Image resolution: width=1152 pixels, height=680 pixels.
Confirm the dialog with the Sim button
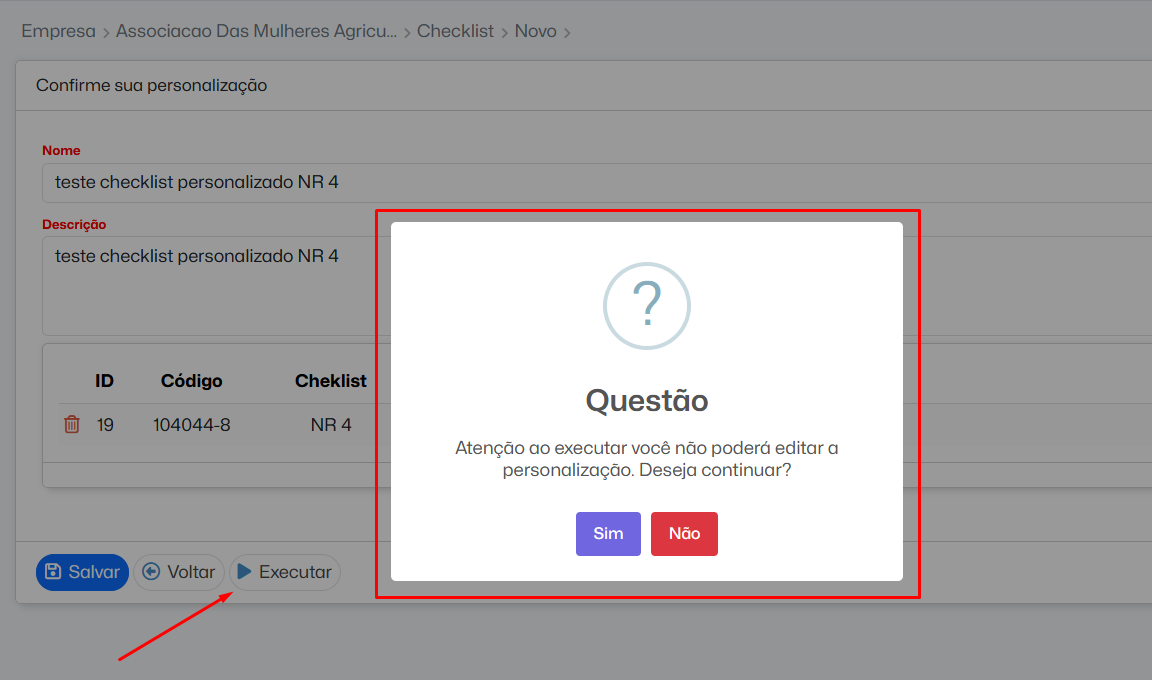point(608,534)
